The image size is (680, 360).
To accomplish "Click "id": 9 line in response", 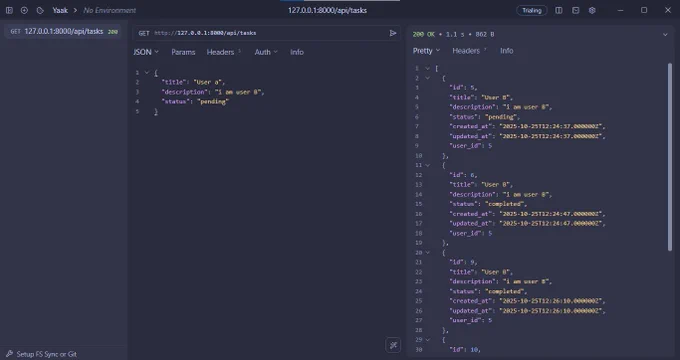I will coord(463,262).
